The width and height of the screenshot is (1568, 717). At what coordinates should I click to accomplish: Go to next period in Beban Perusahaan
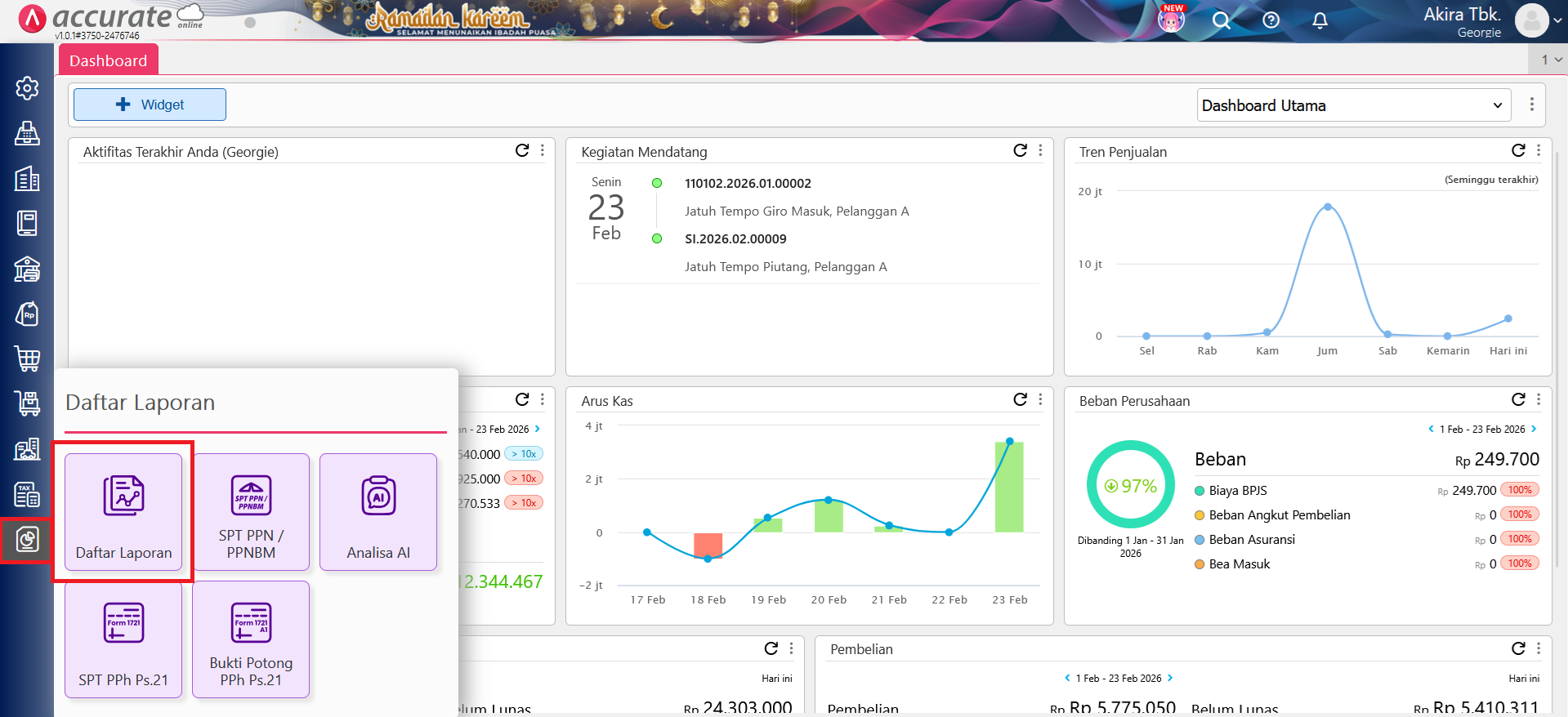tap(1534, 429)
